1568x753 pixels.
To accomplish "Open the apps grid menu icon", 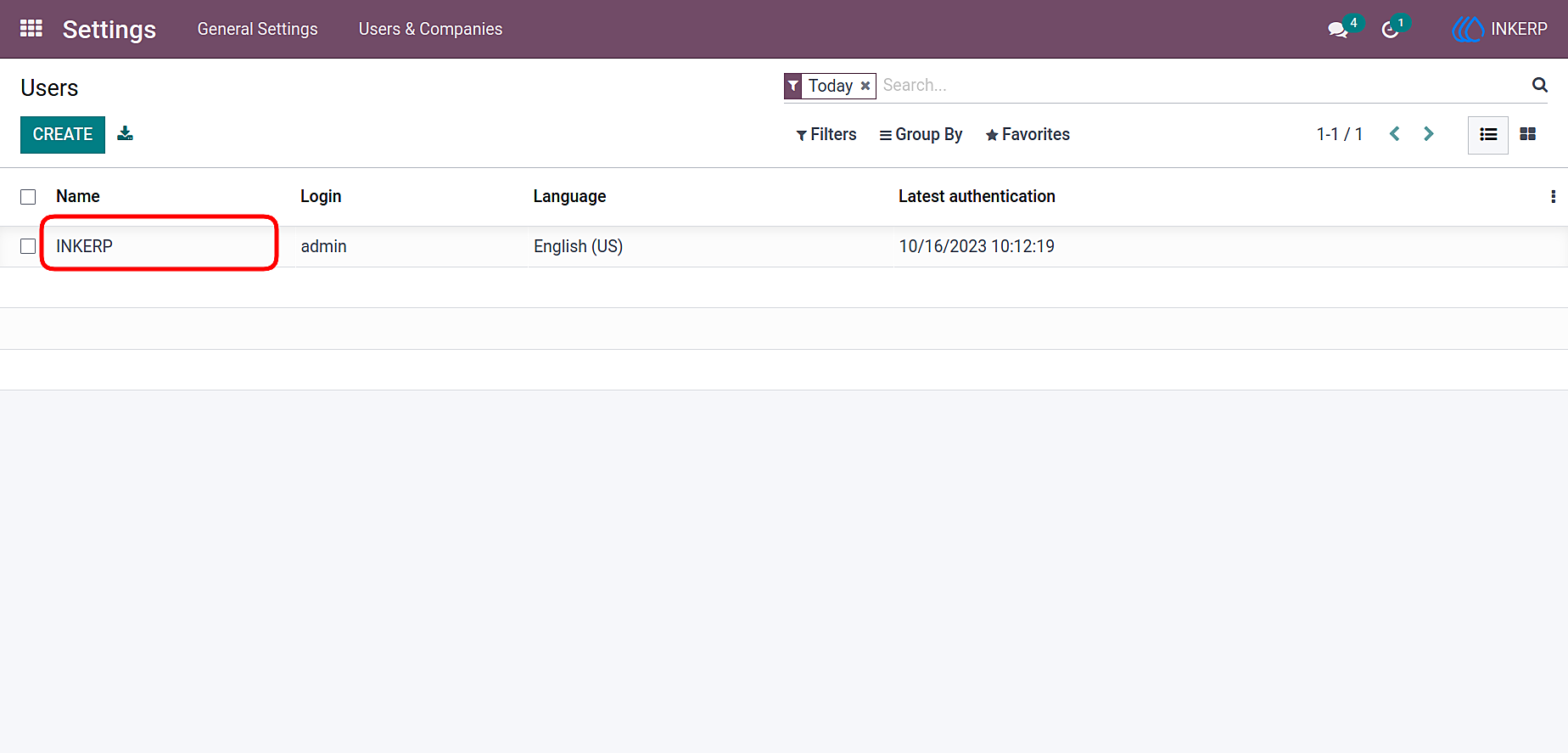I will tap(31, 28).
